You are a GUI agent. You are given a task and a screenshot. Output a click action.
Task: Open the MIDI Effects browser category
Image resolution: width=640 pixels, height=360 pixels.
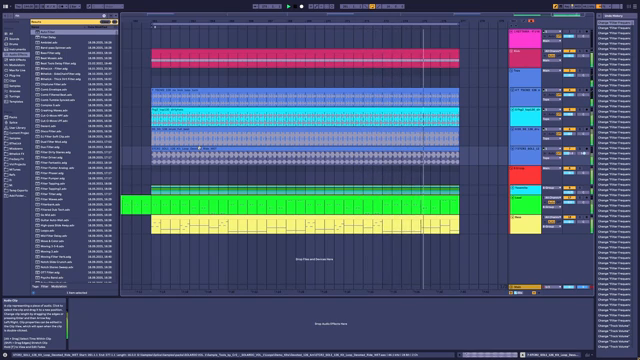click(x=17, y=60)
